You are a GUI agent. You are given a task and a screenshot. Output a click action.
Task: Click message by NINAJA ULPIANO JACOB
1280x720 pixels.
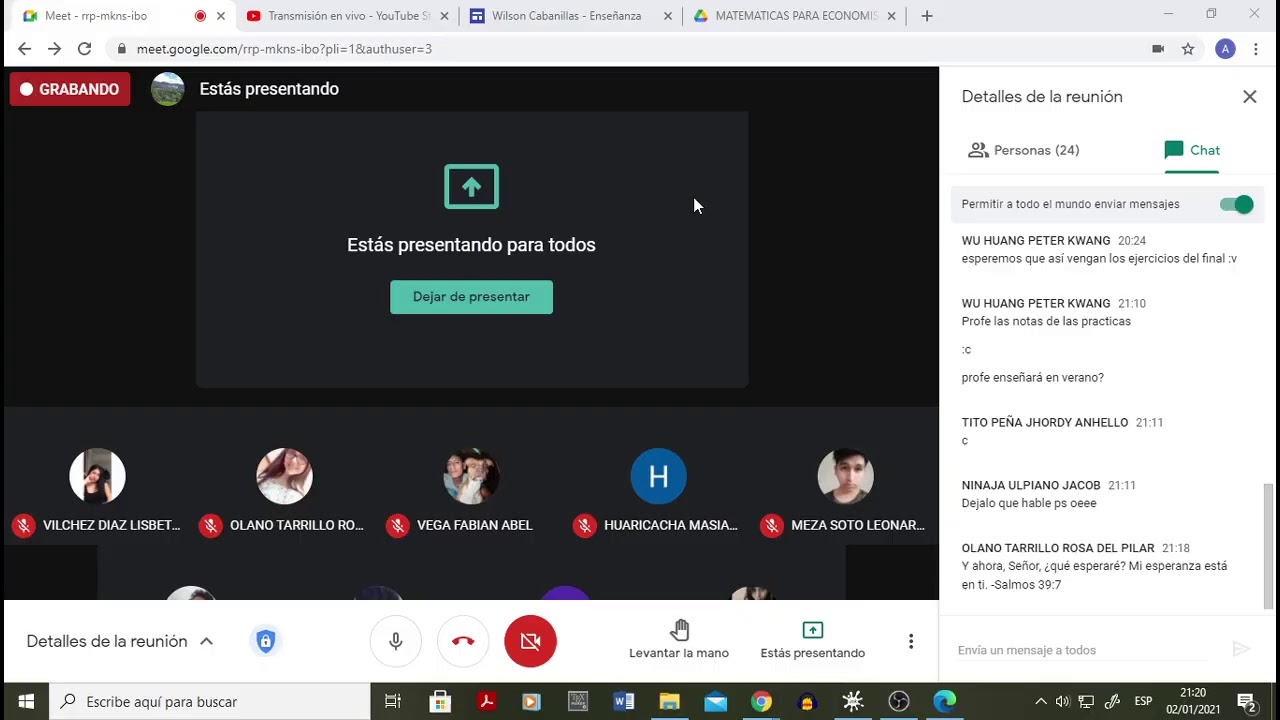(x=1029, y=503)
